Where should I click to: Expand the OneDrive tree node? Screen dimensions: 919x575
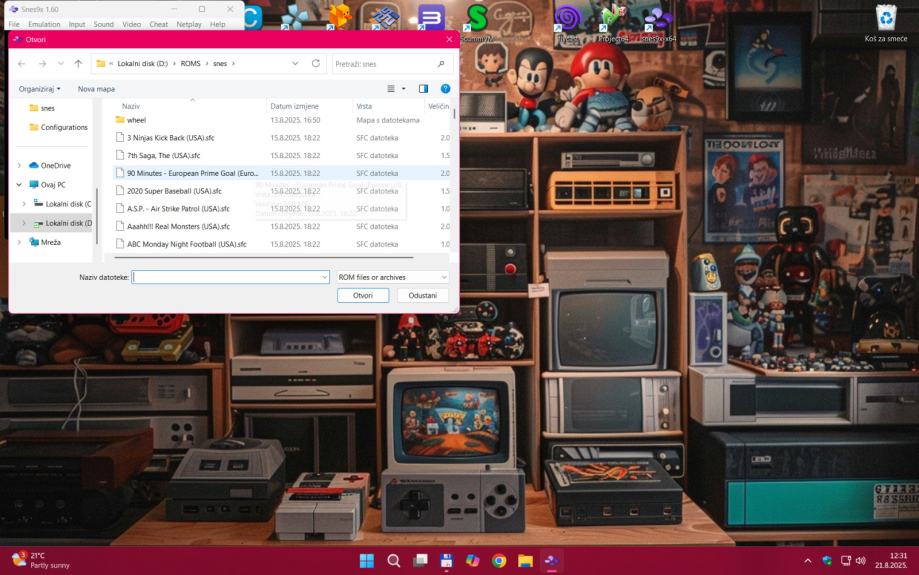20,166
